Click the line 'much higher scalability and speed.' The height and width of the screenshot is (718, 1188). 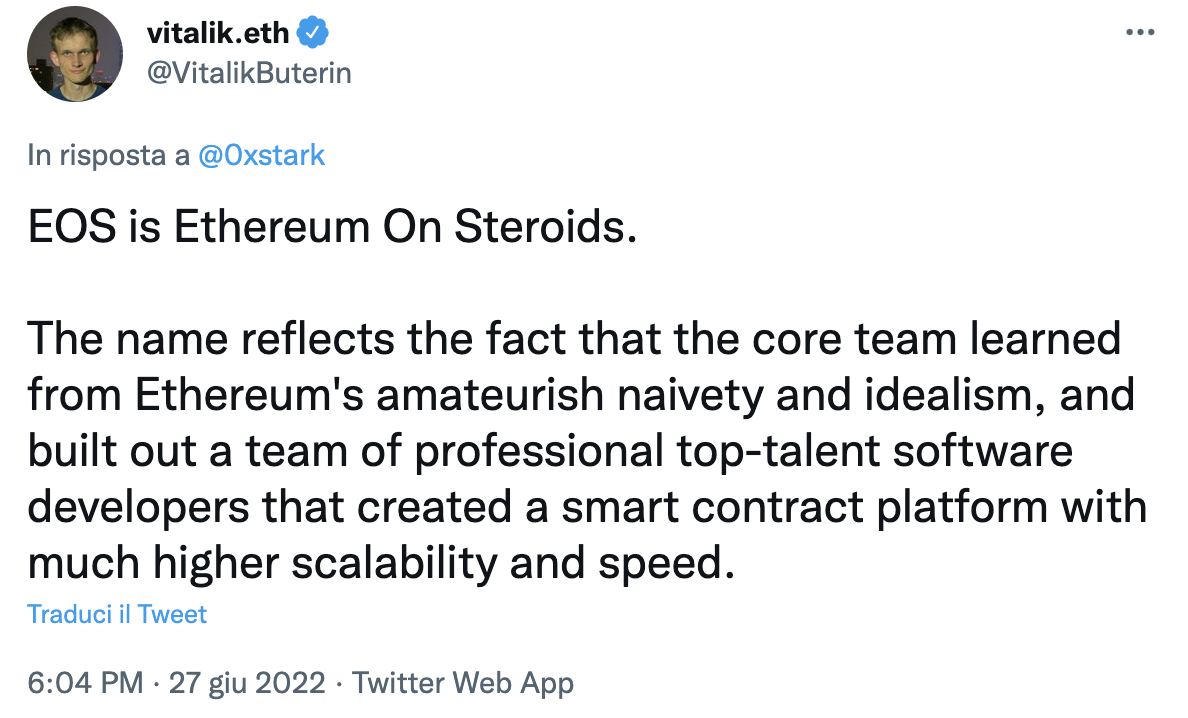click(x=381, y=563)
